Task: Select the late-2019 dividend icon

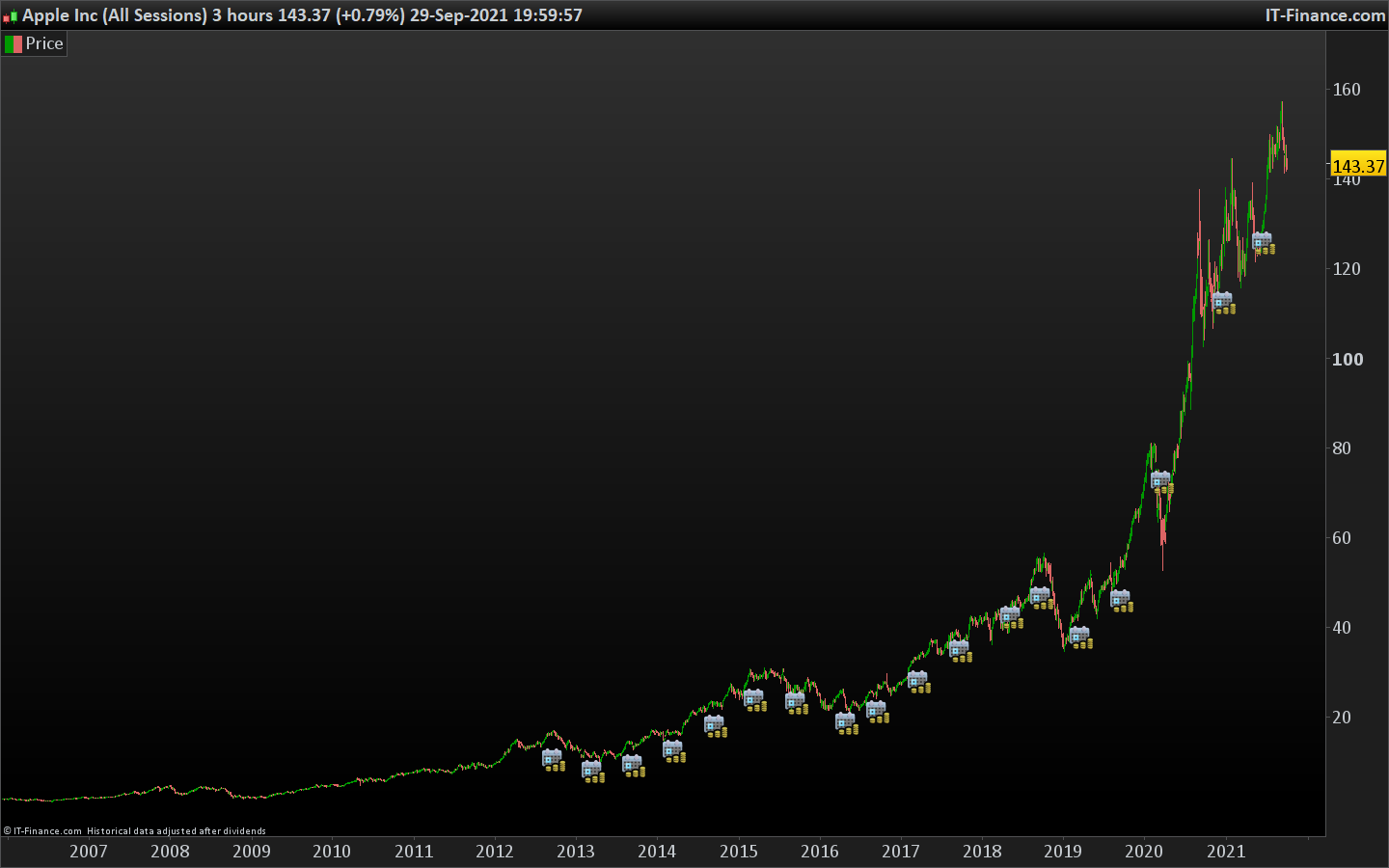Action: click(x=1122, y=601)
